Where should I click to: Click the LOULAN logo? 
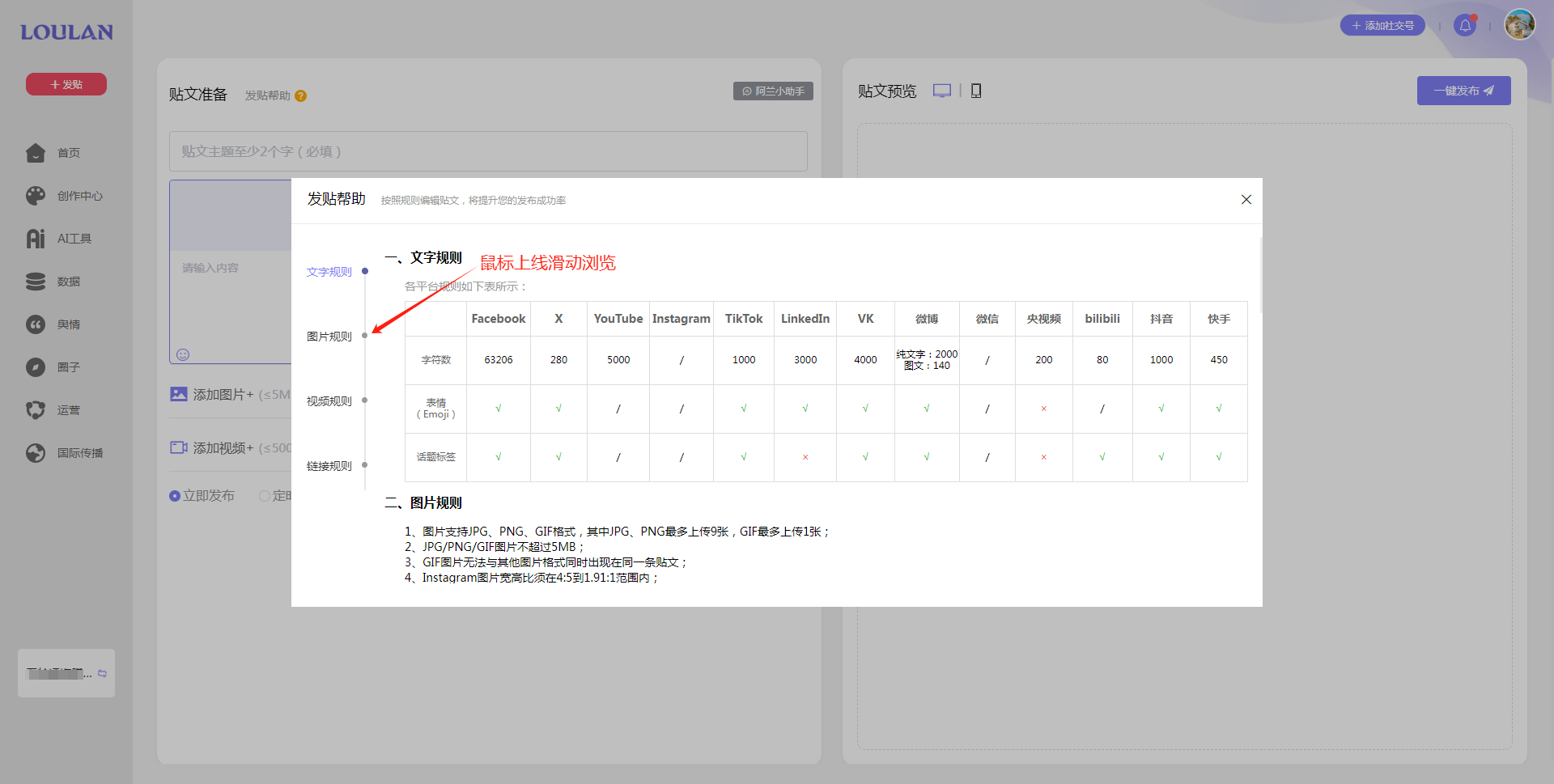(66, 32)
